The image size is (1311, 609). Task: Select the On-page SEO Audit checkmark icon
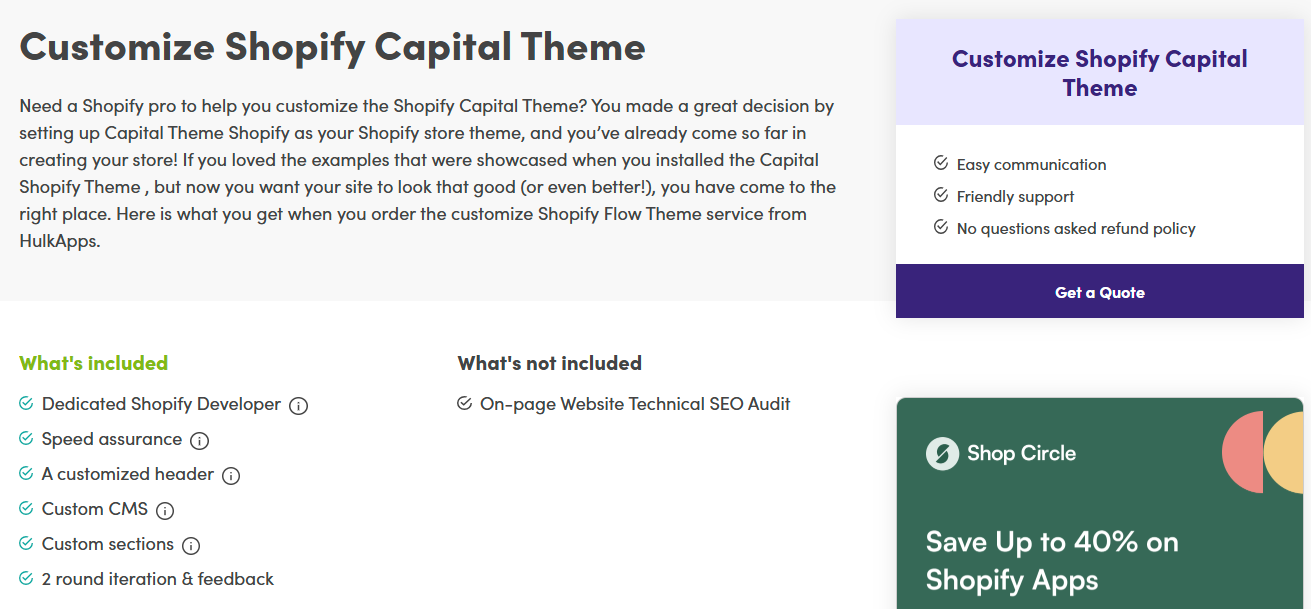[x=465, y=403]
